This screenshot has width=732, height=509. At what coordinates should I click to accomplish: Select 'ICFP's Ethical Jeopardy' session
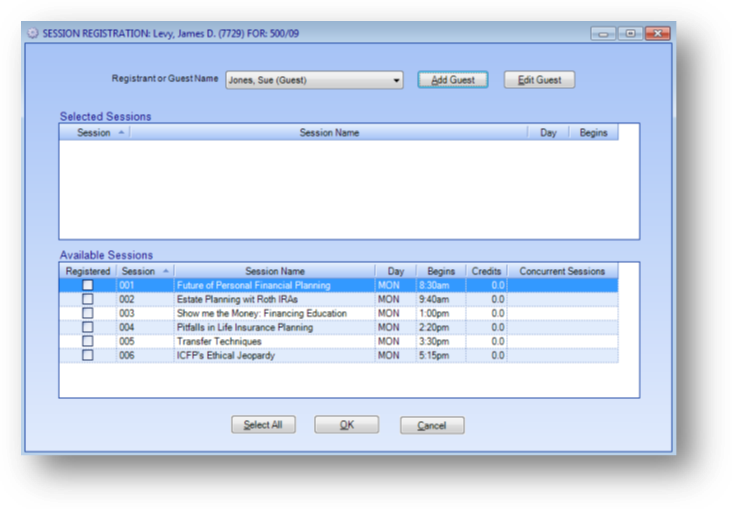(x=338, y=355)
